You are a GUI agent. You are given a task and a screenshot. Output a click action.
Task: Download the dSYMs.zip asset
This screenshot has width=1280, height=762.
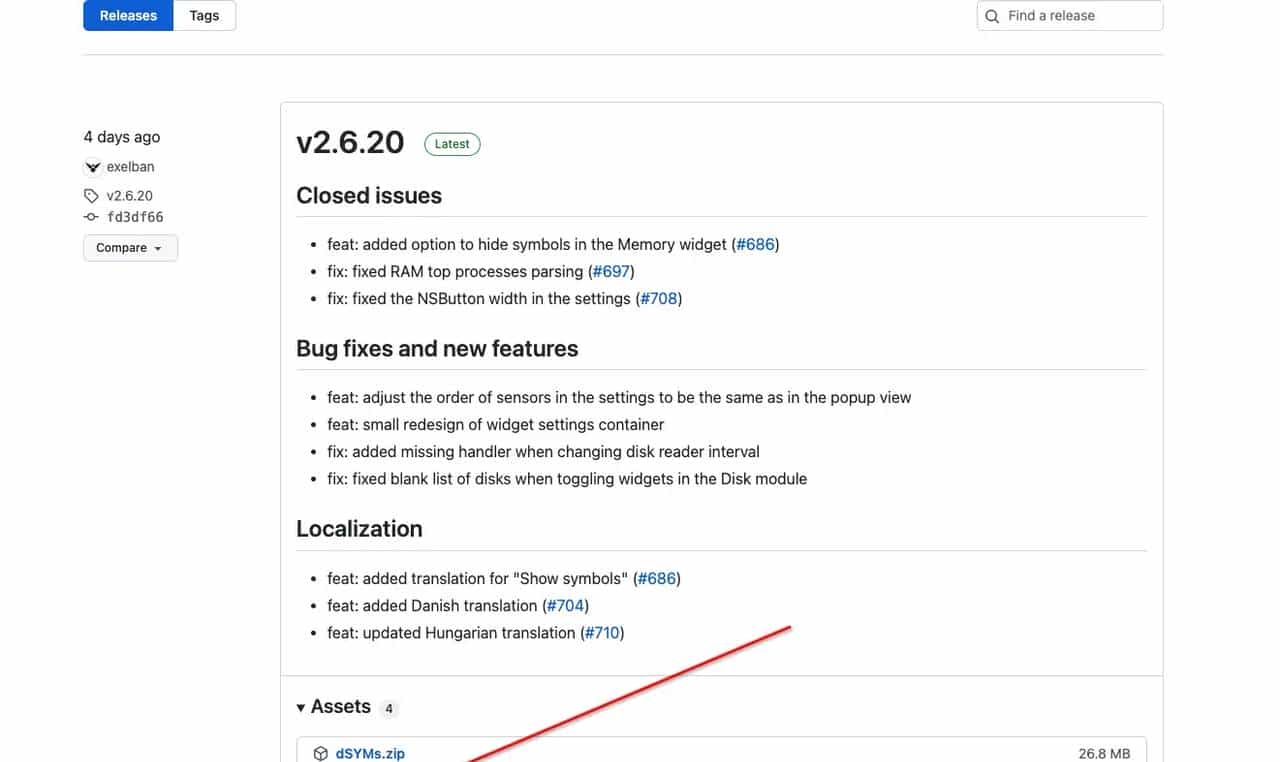pos(370,753)
